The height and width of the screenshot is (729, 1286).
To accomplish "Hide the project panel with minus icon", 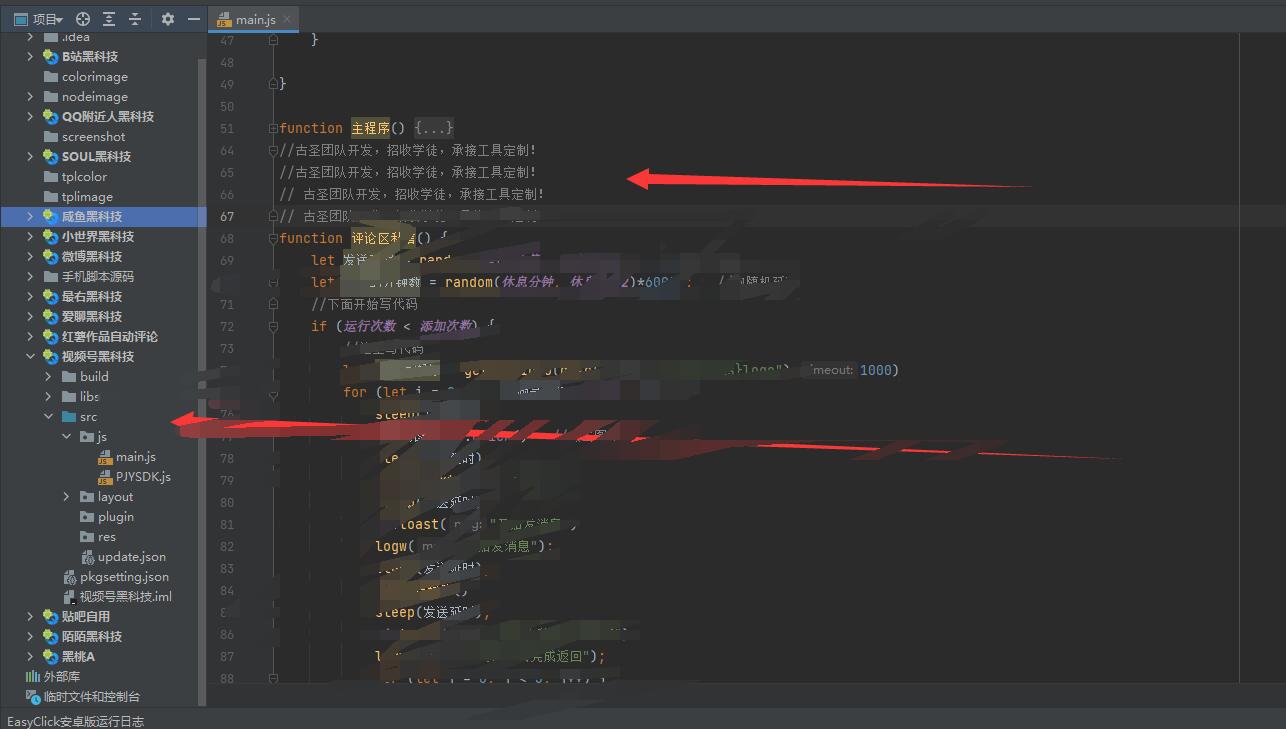I will tap(194, 19).
